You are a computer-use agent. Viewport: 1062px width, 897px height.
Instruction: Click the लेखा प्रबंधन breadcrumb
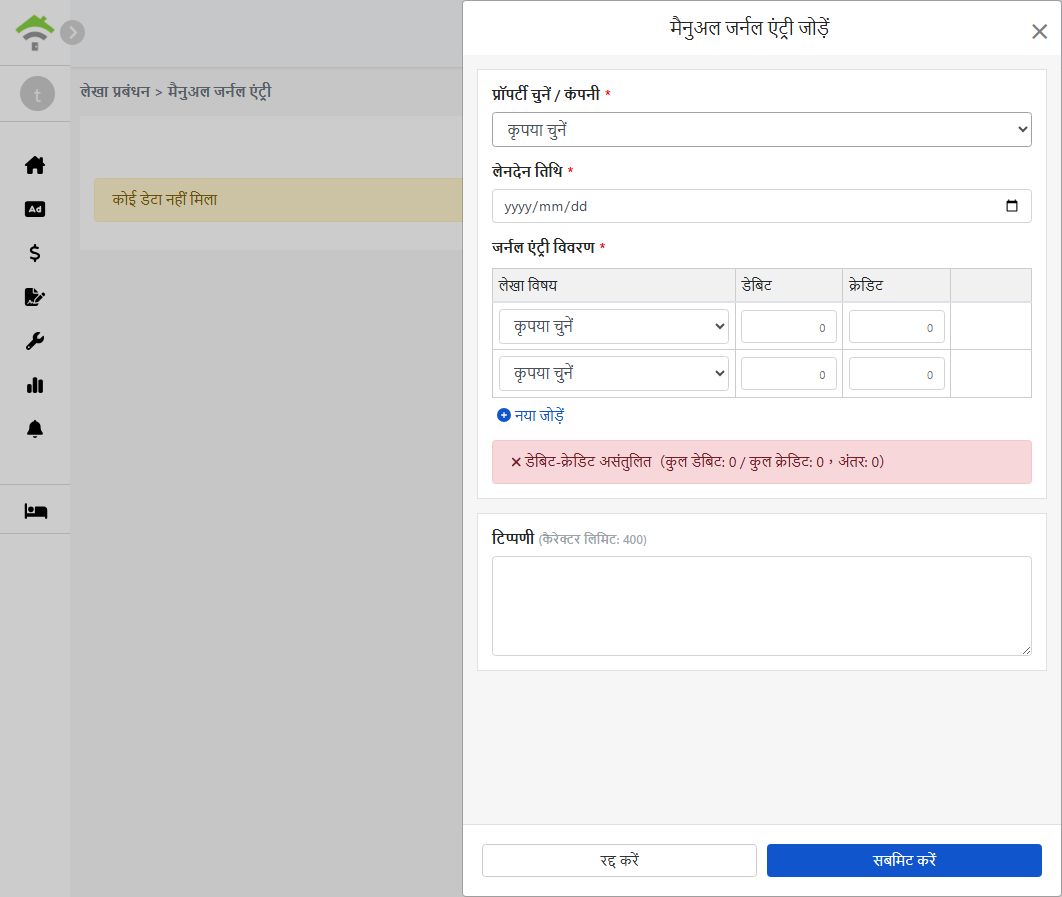[115, 91]
